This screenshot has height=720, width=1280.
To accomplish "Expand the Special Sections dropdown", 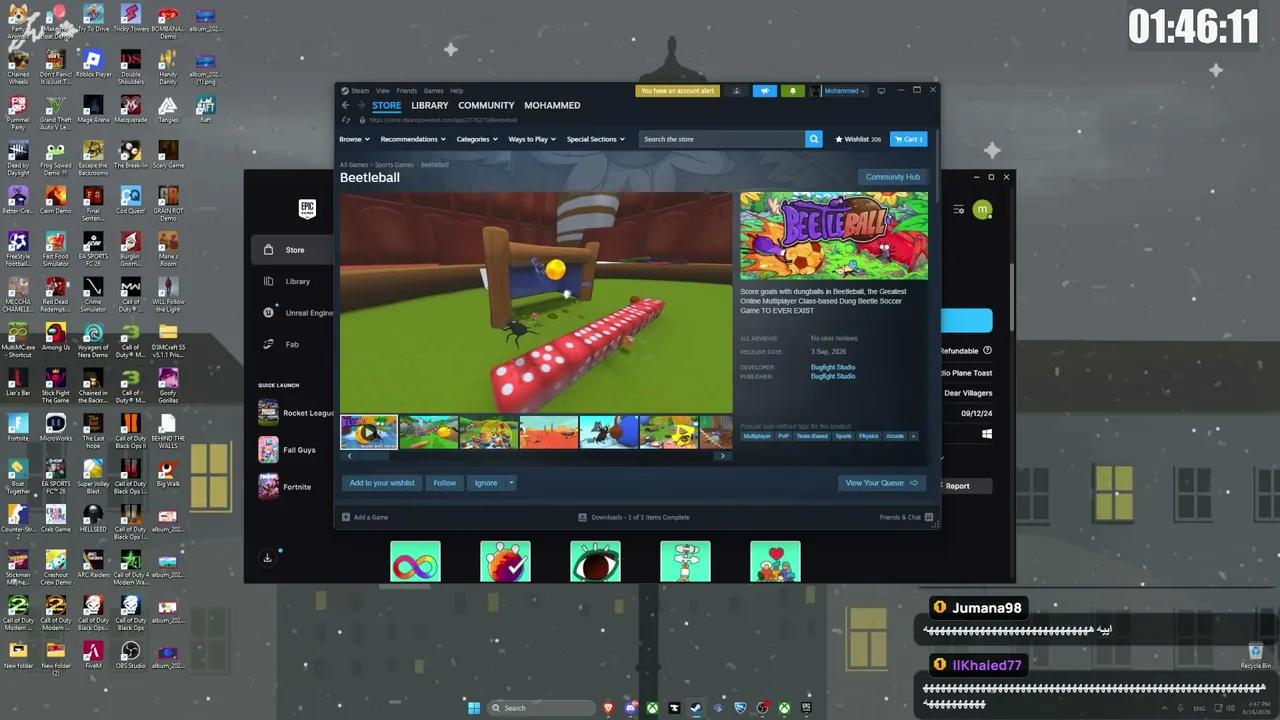I will pos(595,139).
